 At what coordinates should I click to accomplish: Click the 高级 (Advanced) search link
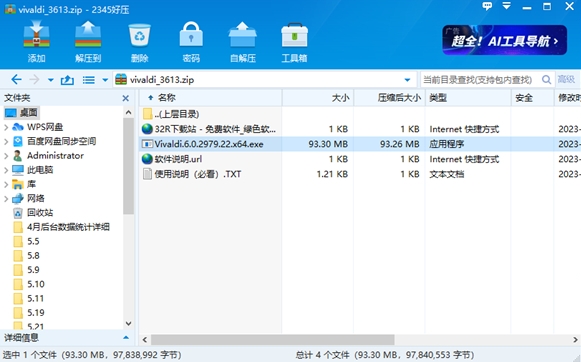(x=566, y=79)
